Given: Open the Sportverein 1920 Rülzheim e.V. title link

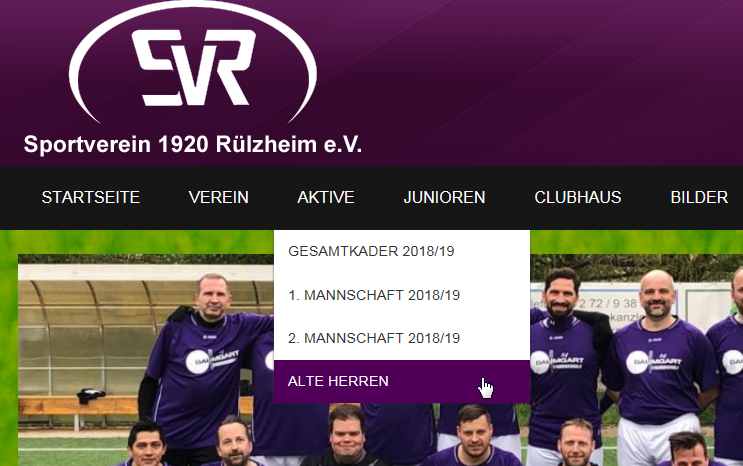Looking at the screenshot, I should tap(193, 144).
